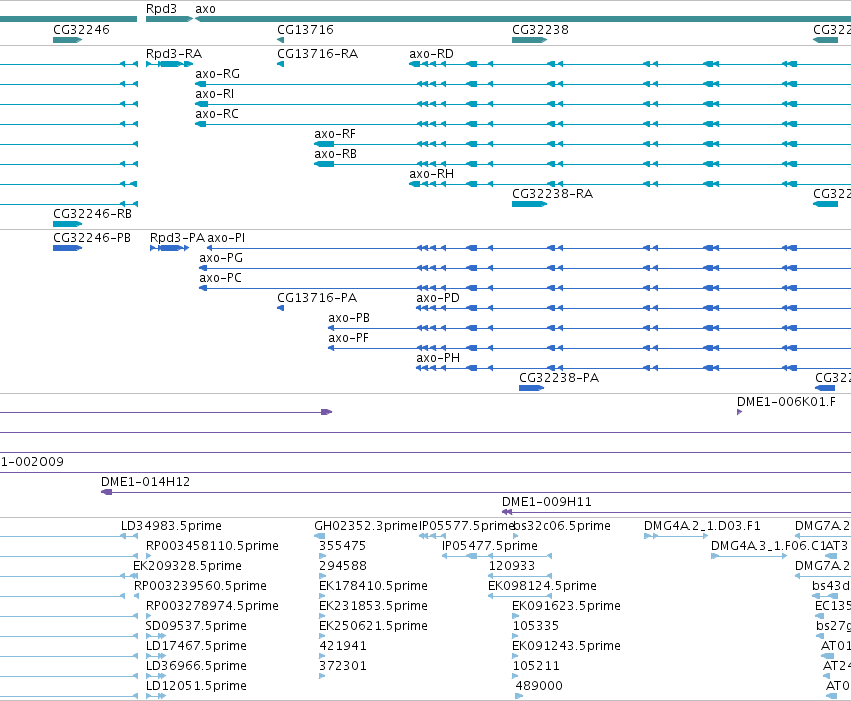This screenshot has width=851, height=701.
Task: Select the IP05477.5prime EST label
Action: tap(490, 546)
